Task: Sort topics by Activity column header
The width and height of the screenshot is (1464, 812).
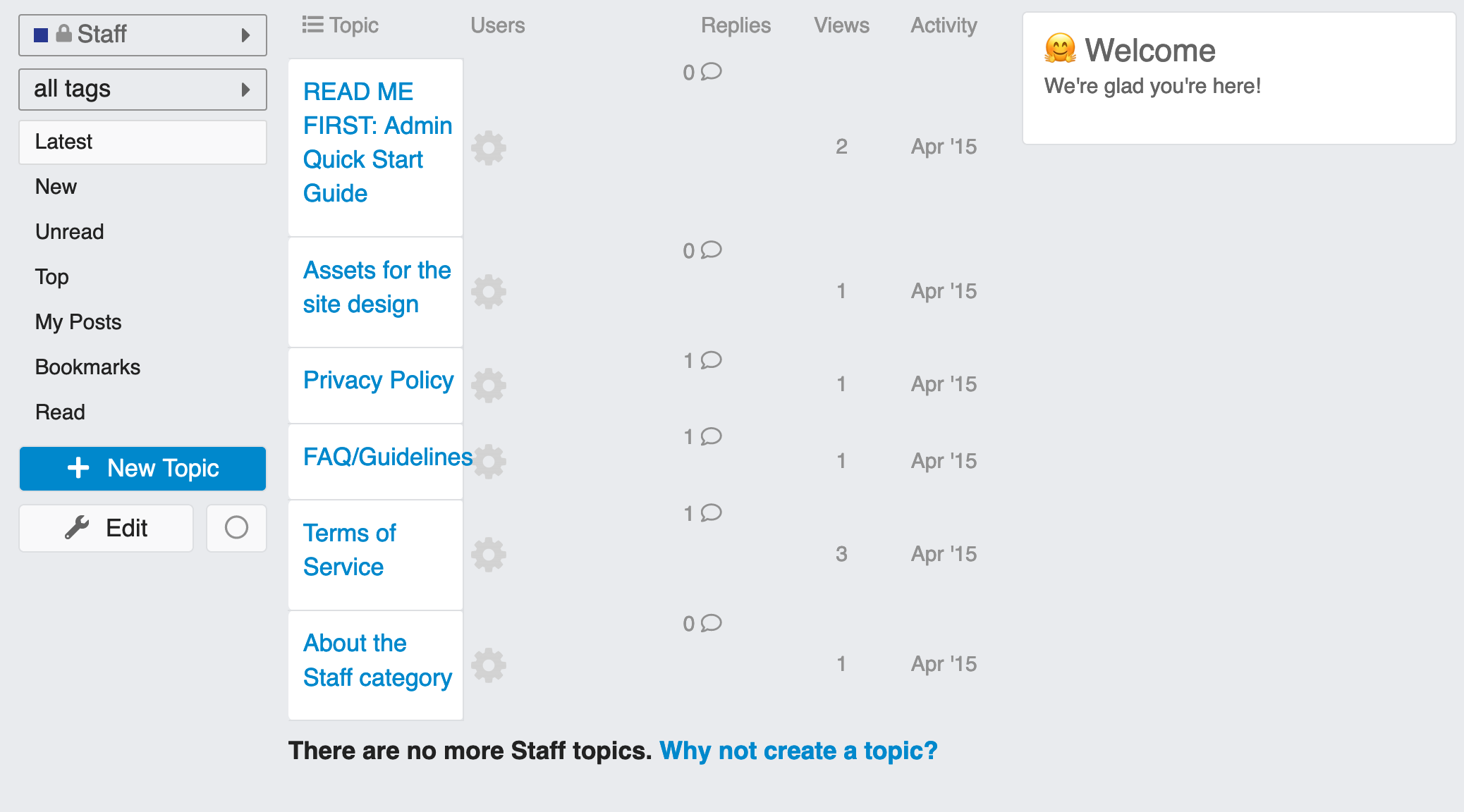Action: [x=944, y=25]
